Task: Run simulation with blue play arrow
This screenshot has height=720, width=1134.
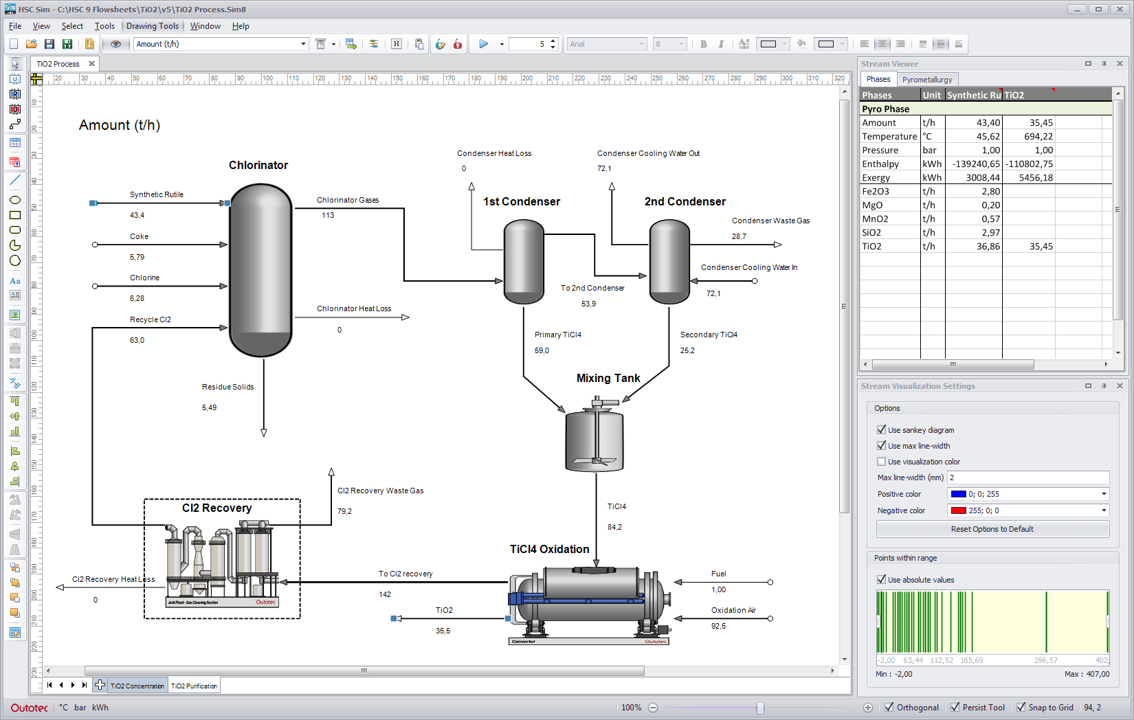Action: 483,44
